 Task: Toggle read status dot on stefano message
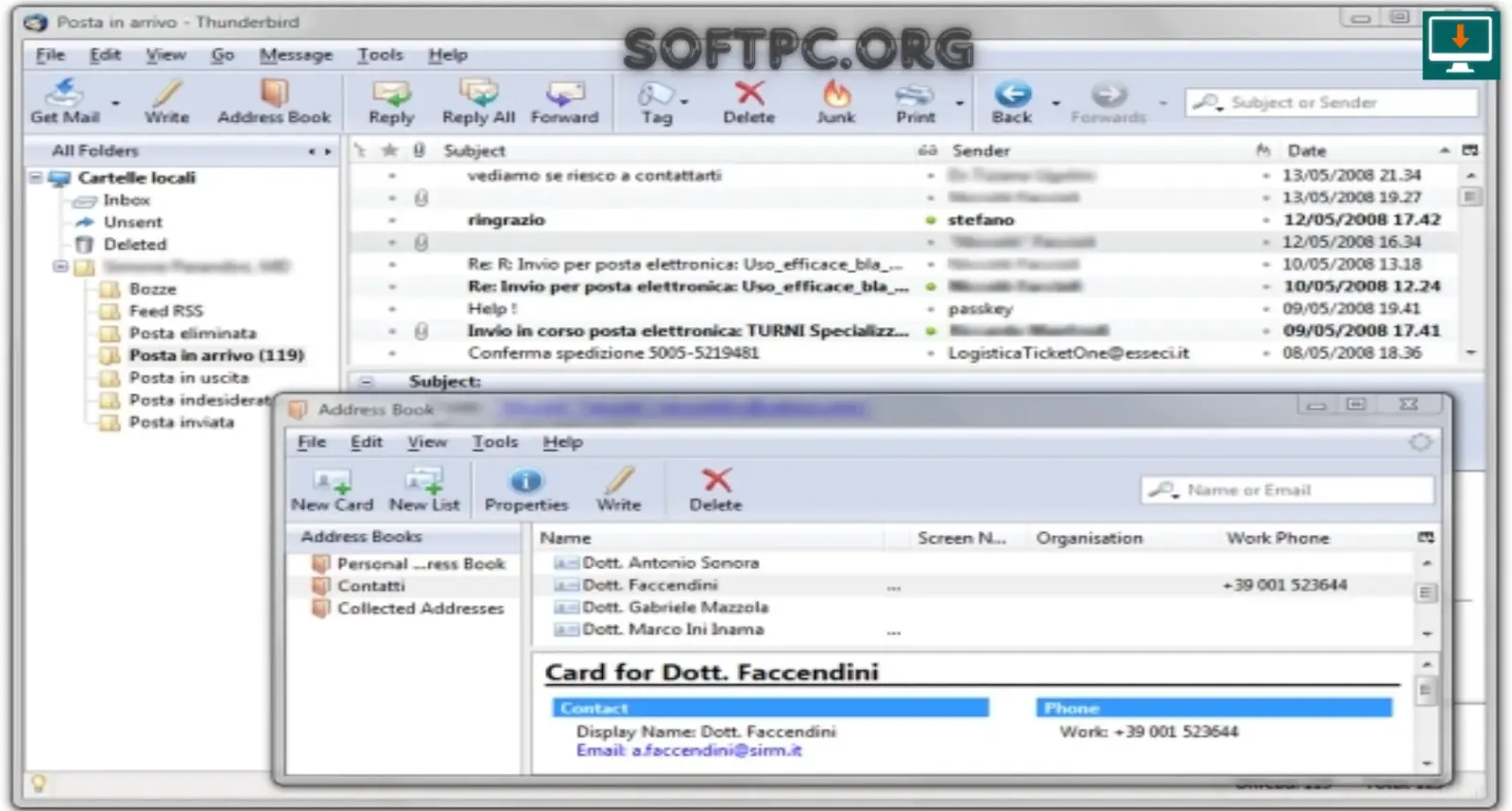point(931,219)
